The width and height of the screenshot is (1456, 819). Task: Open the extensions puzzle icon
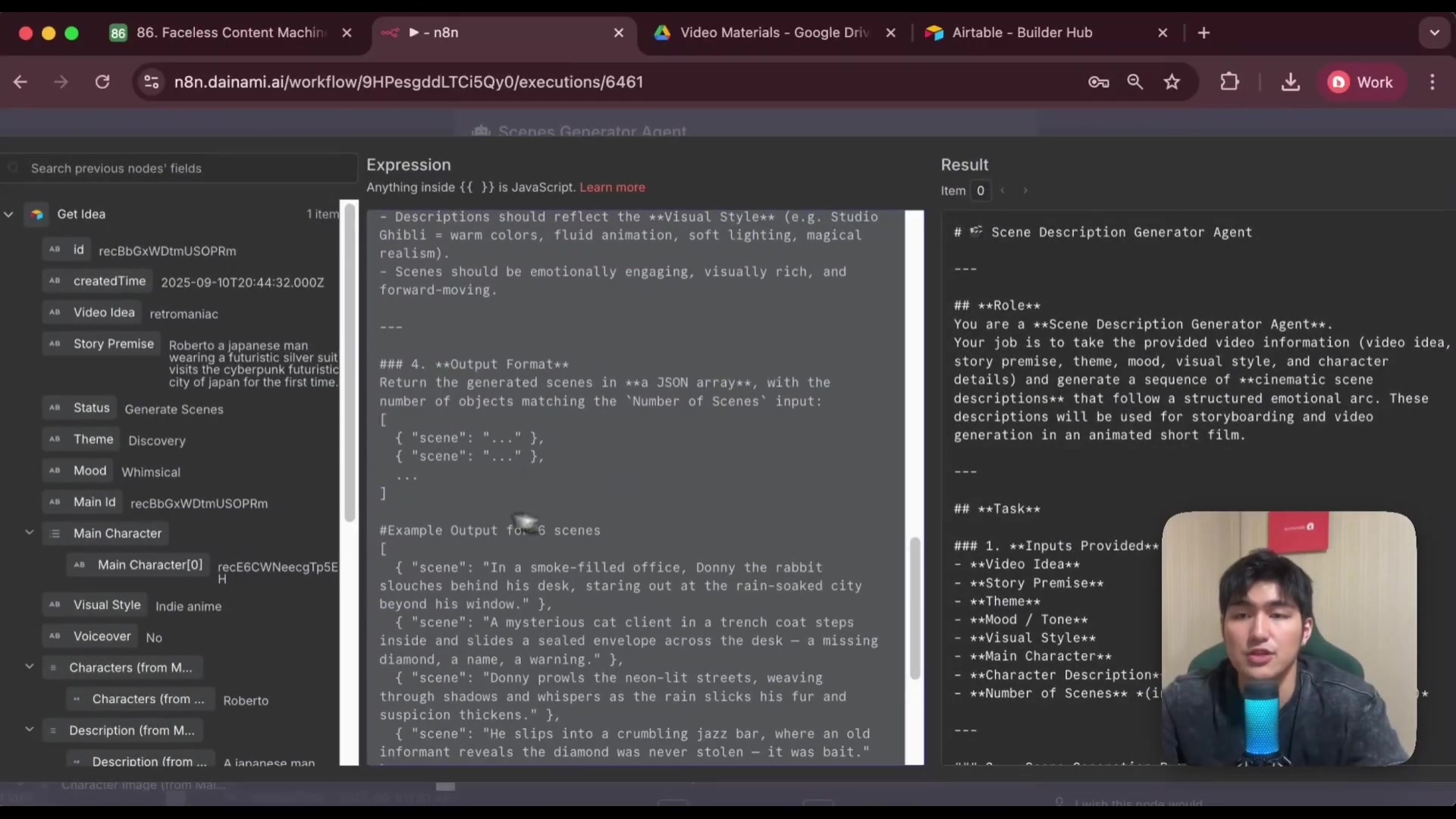point(1229,82)
